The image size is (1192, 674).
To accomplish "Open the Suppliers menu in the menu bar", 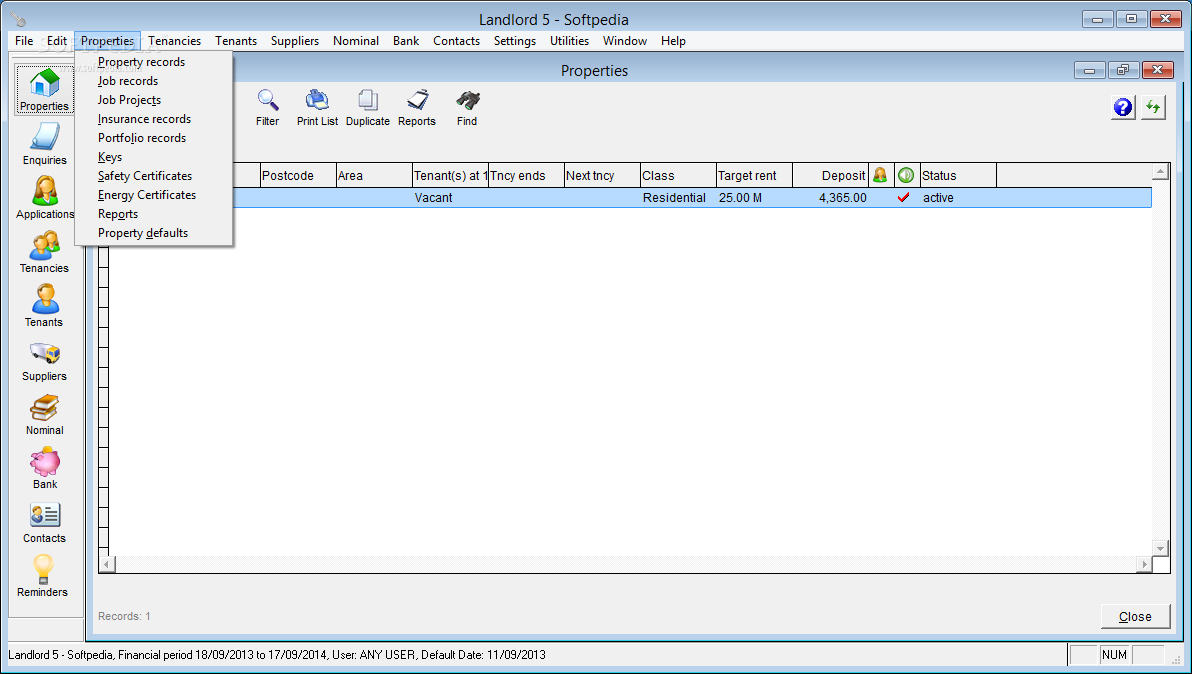I will (295, 41).
